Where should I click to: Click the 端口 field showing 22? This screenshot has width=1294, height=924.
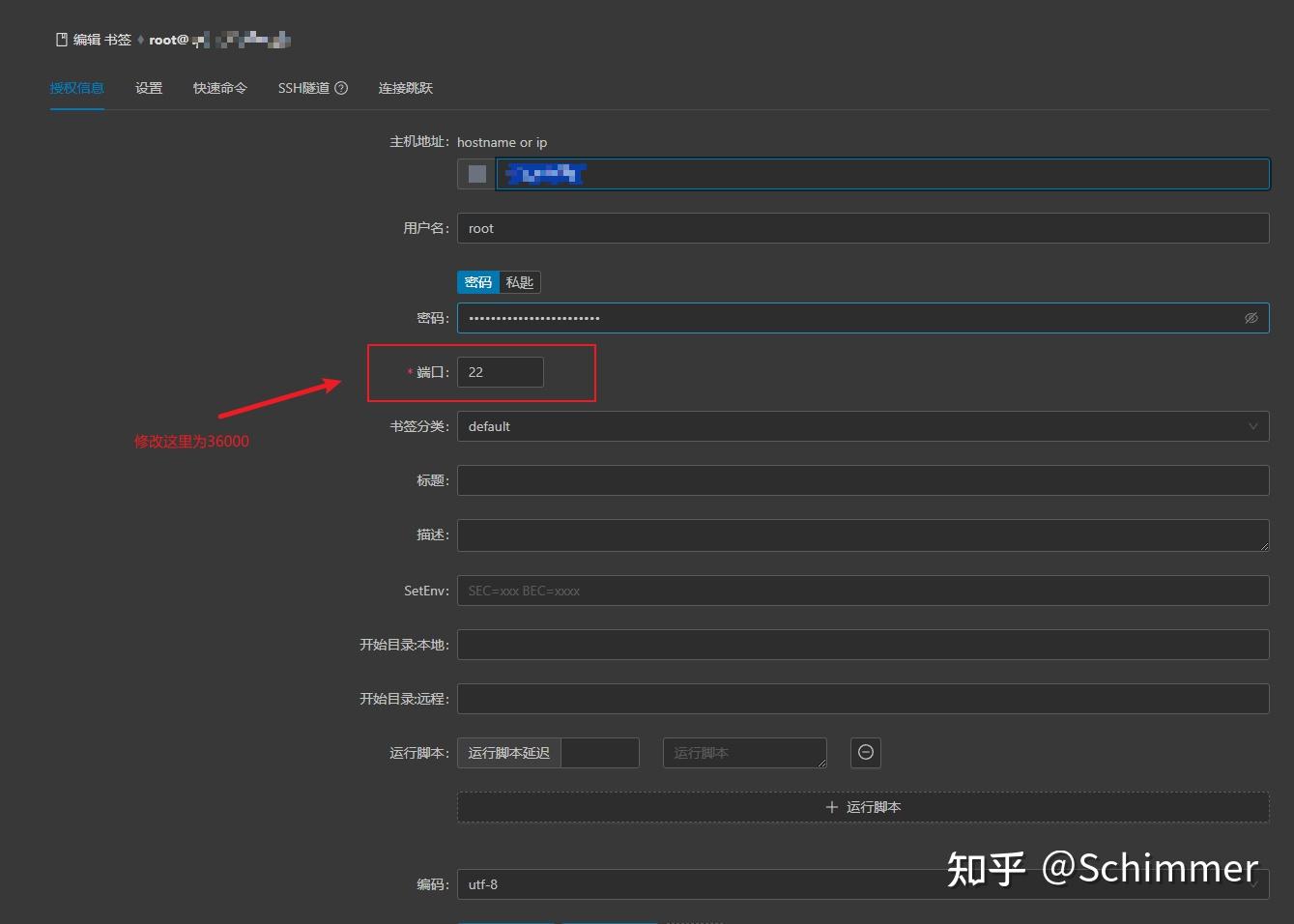pos(500,371)
